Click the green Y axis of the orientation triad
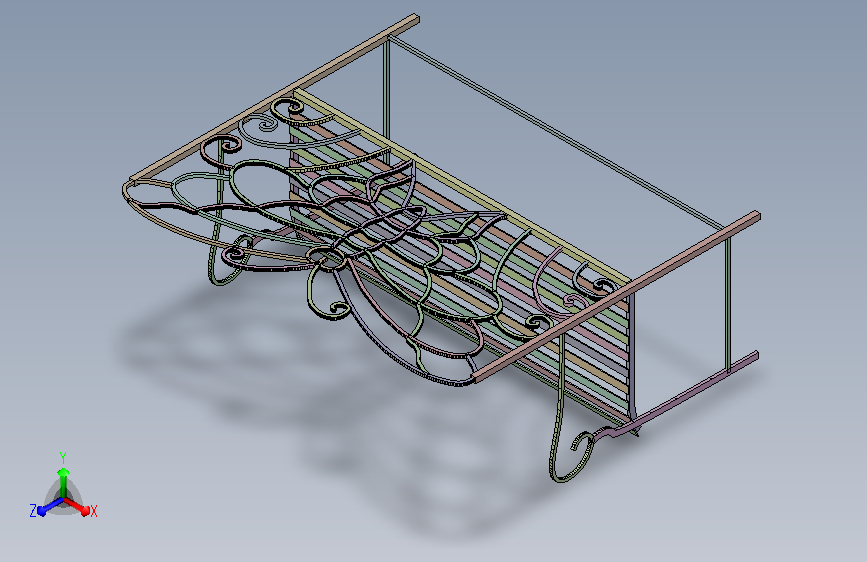This screenshot has width=867, height=562. (x=64, y=482)
